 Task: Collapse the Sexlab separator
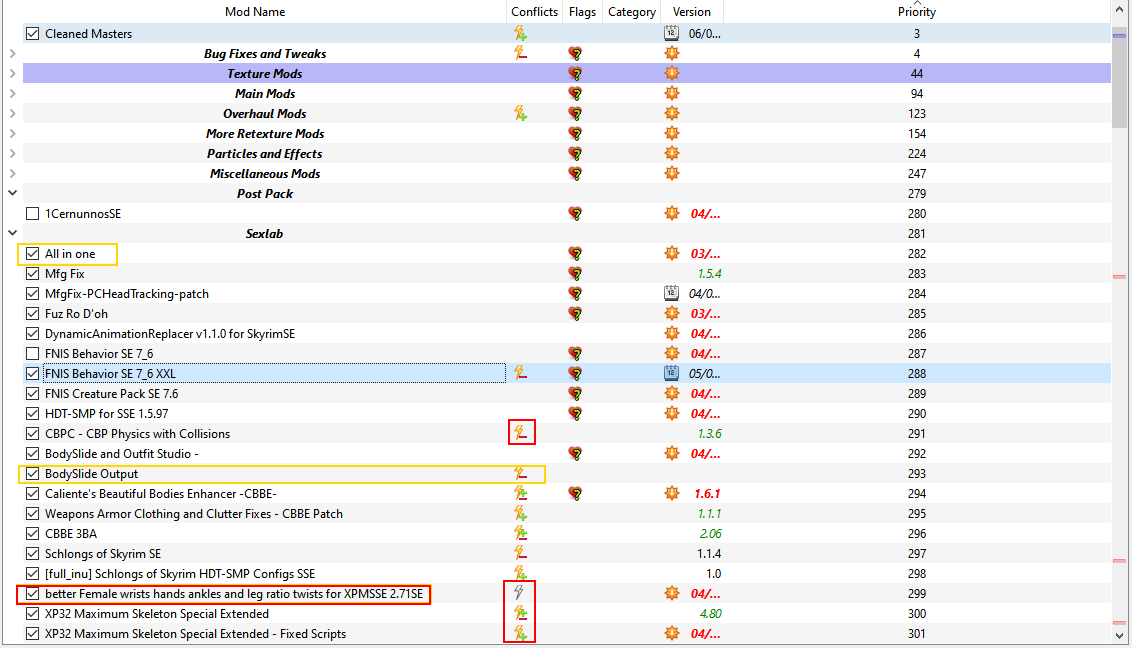(x=12, y=232)
